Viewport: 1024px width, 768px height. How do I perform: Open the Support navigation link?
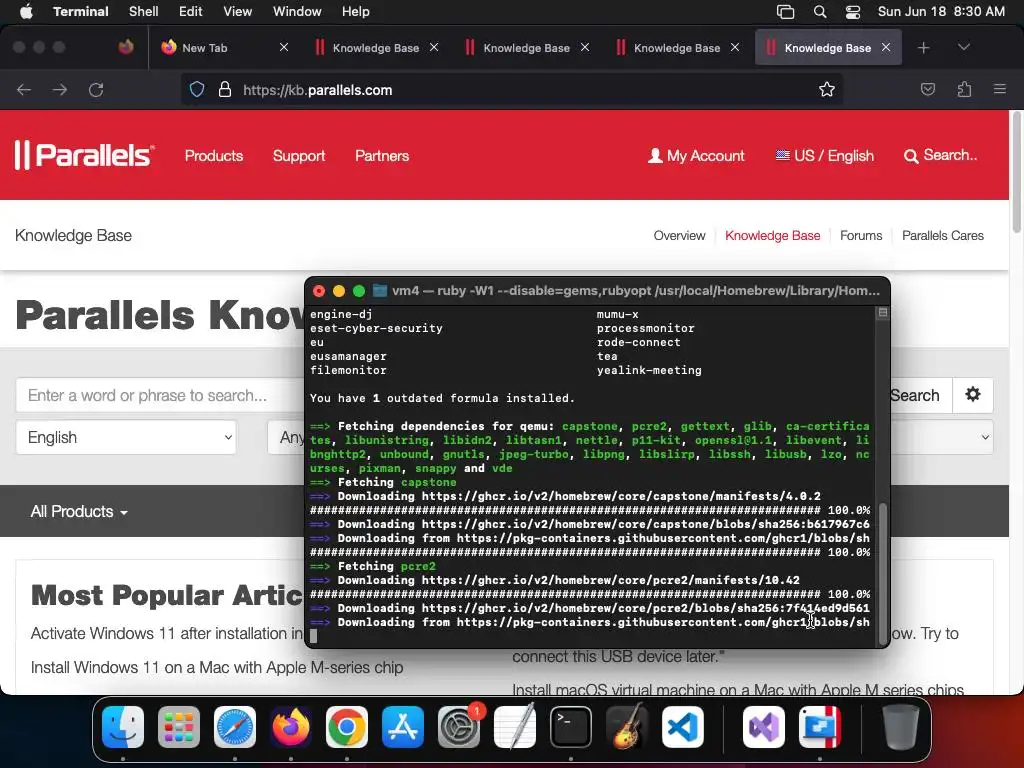point(298,155)
